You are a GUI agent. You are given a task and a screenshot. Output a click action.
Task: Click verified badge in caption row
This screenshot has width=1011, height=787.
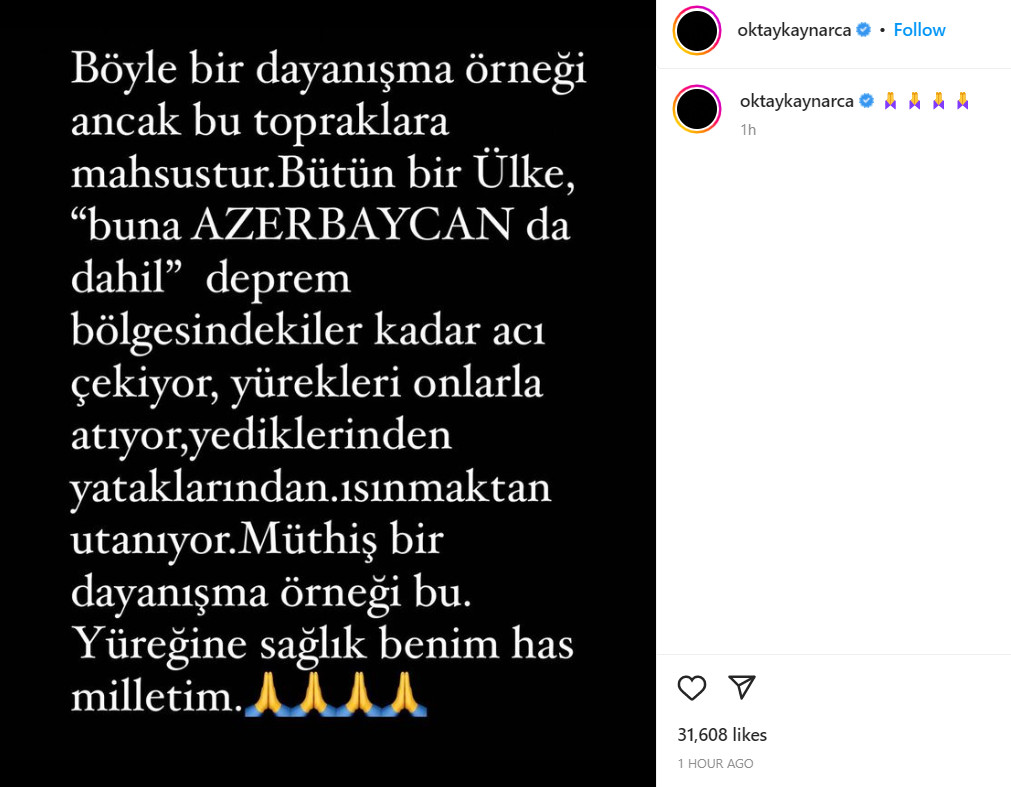point(867,101)
